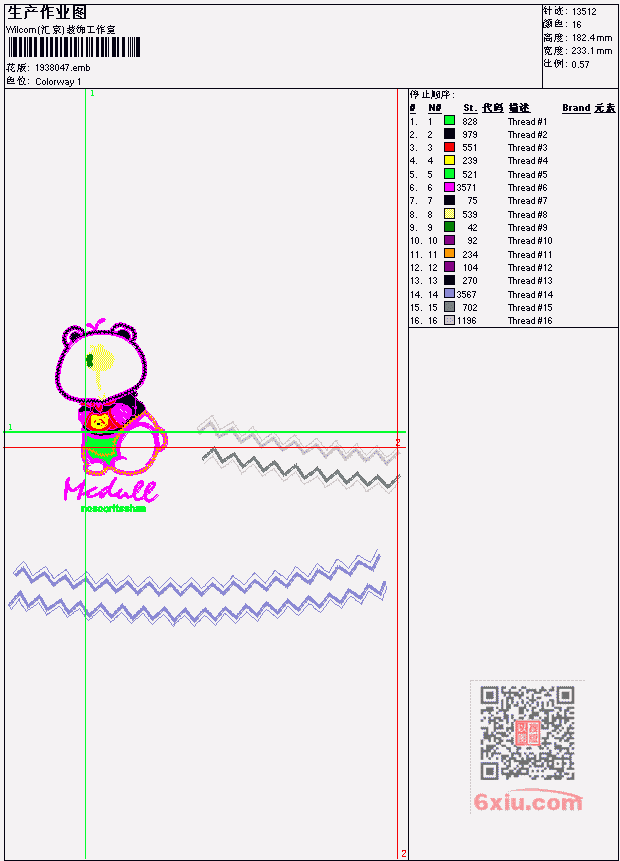
Task: Click the 'Brand' column header
Action: click(576, 108)
